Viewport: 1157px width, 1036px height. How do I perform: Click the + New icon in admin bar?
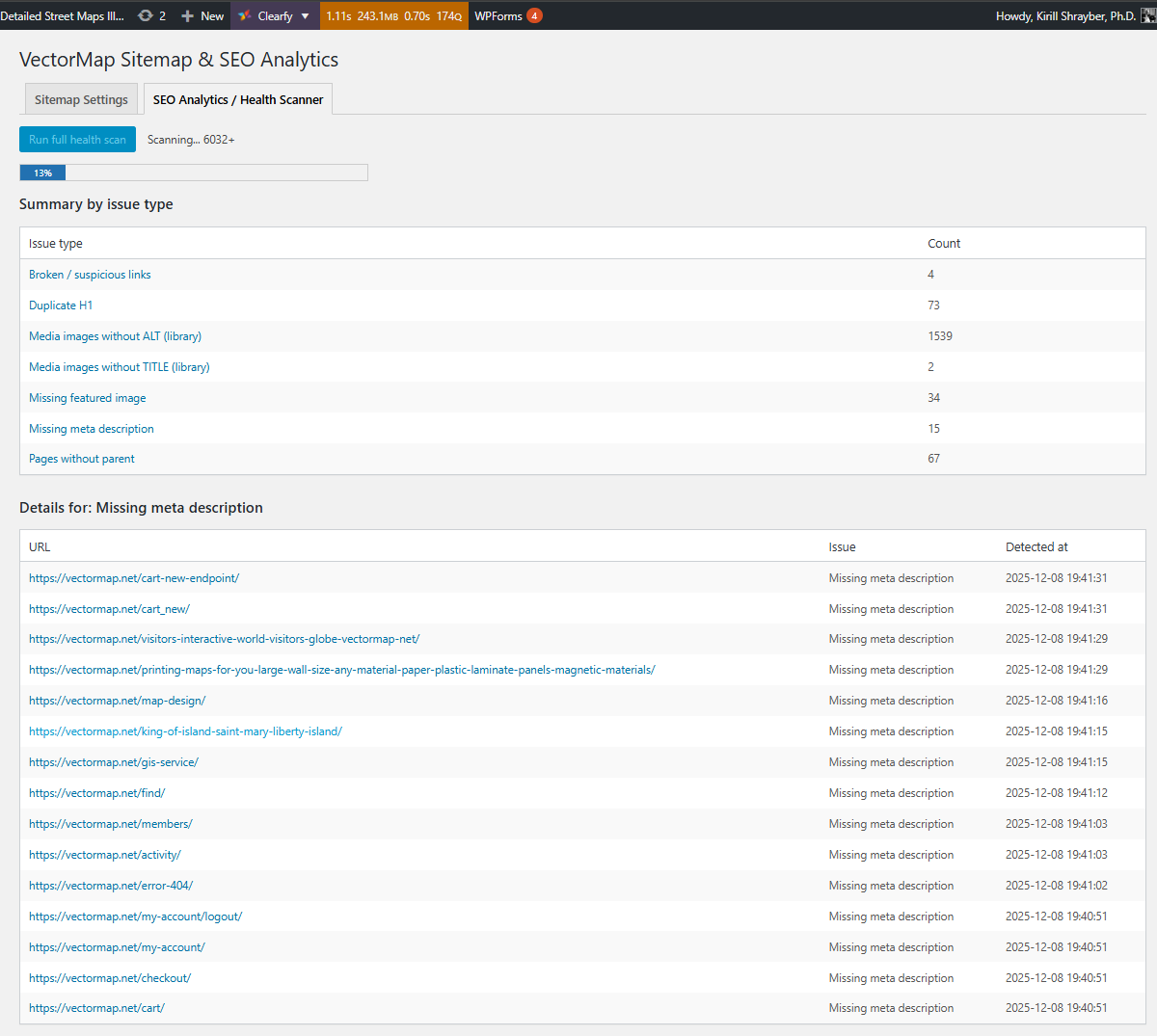click(202, 15)
